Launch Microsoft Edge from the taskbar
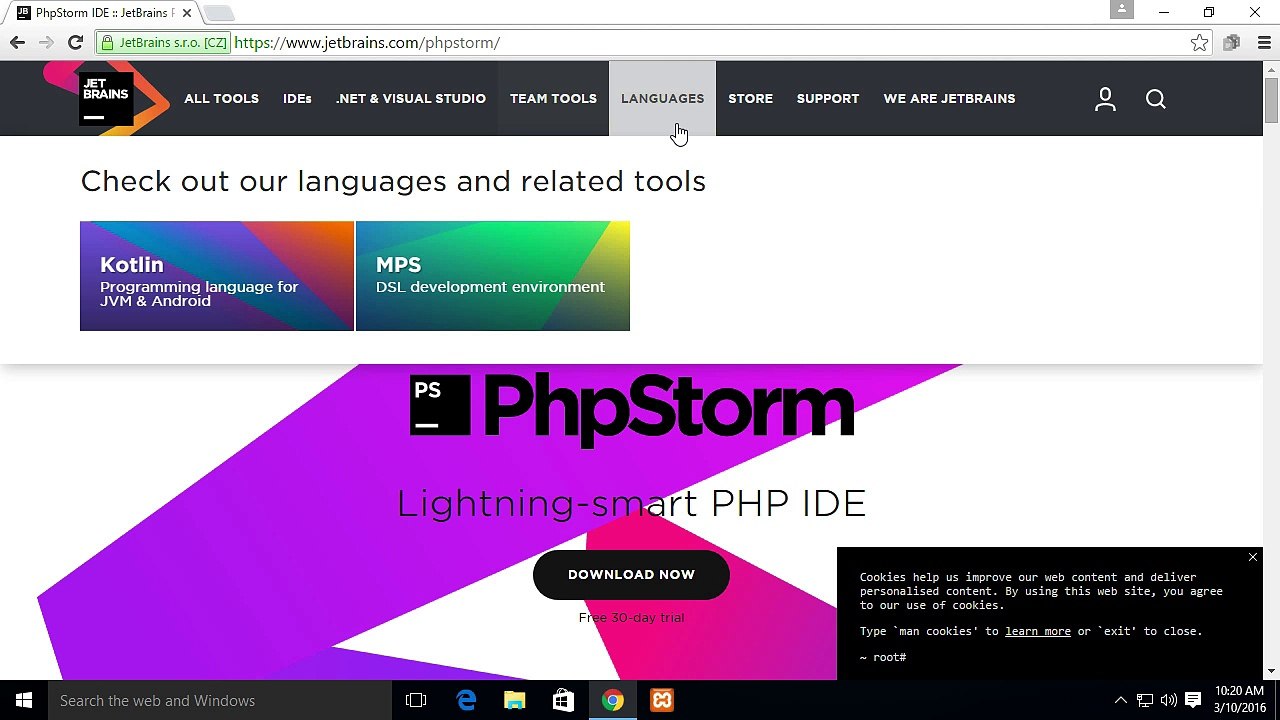1280x720 pixels. [x=466, y=701]
